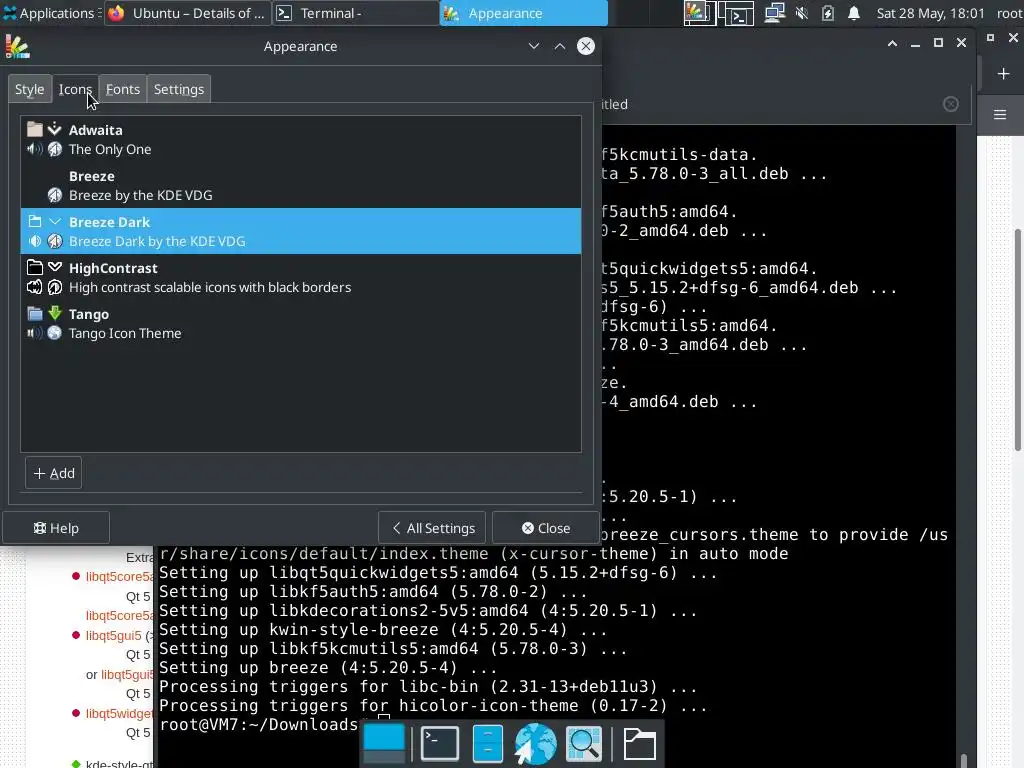Viewport: 1024px width, 768px height.
Task: Click the Appearance window menu icon
Action: tap(17, 46)
